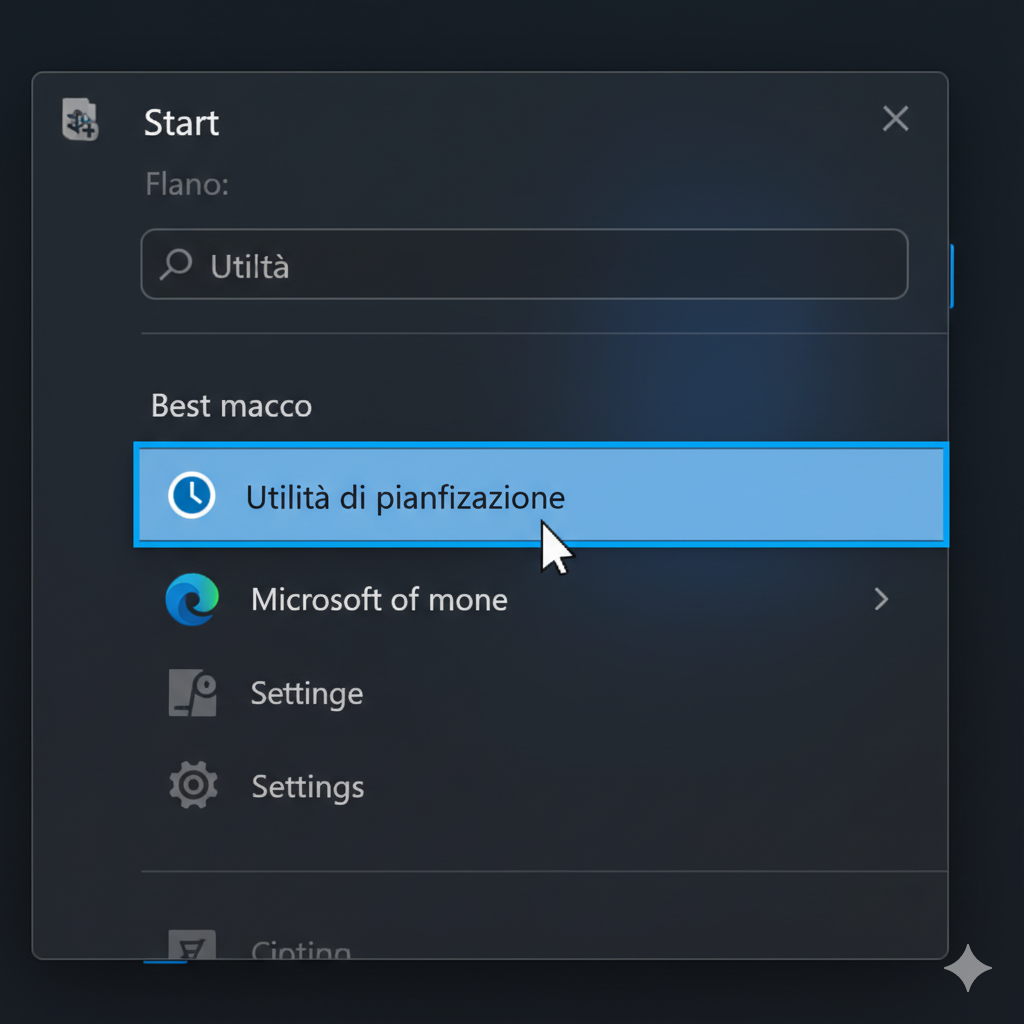The height and width of the screenshot is (1024, 1024).
Task: Click the gear icon beside Settings
Action: pyautogui.click(x=193, y=786)
